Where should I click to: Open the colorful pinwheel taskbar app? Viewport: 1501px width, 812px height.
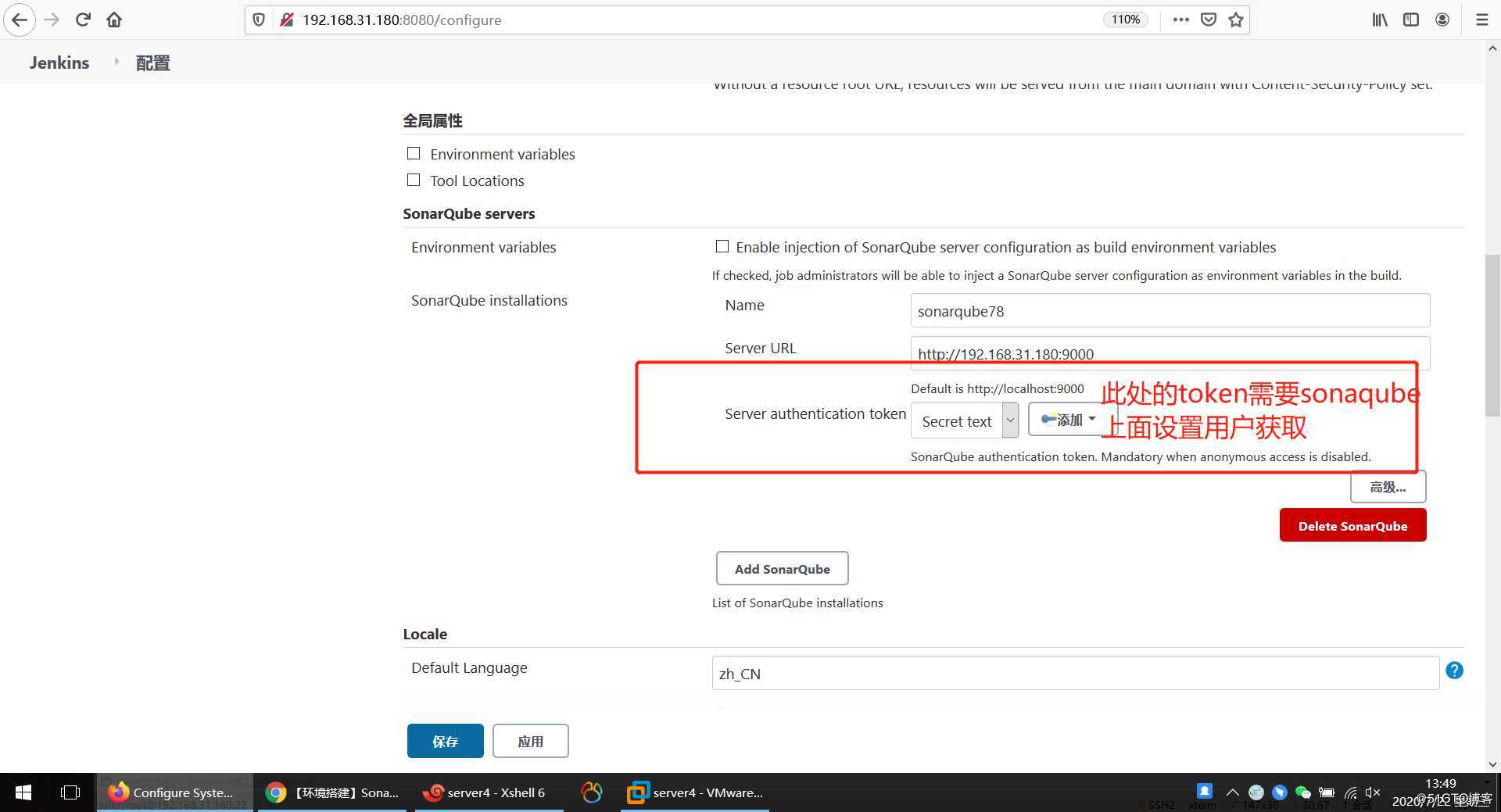592,792
